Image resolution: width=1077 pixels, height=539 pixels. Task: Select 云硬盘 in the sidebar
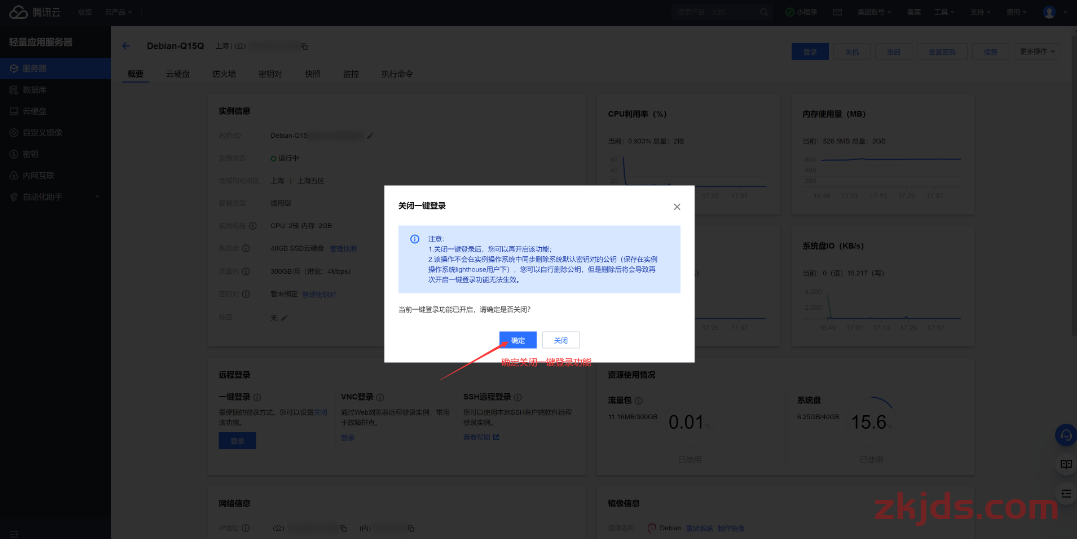(x=55, y=111)
